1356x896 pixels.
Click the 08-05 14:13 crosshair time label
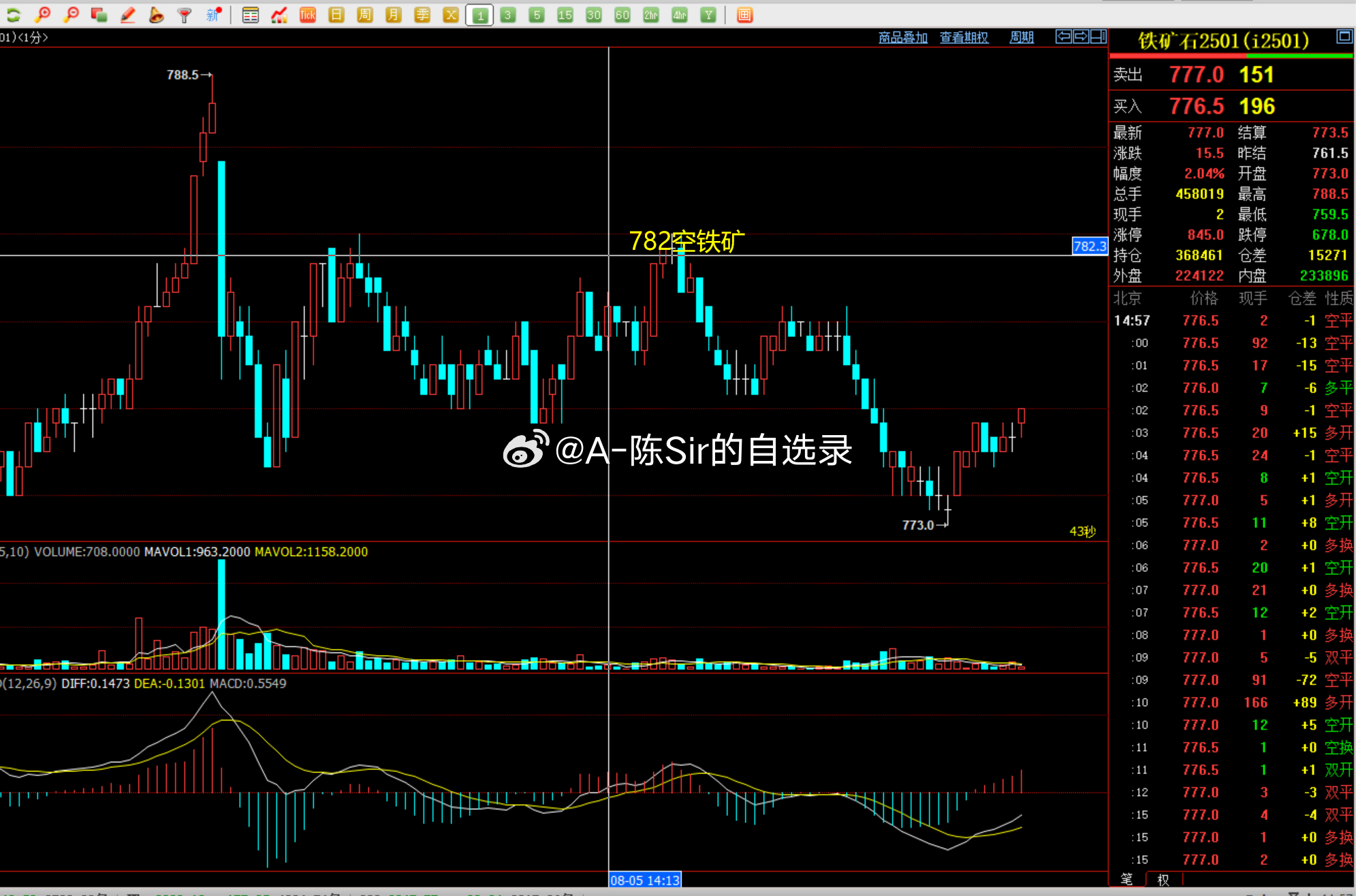(x=644, y=880)
